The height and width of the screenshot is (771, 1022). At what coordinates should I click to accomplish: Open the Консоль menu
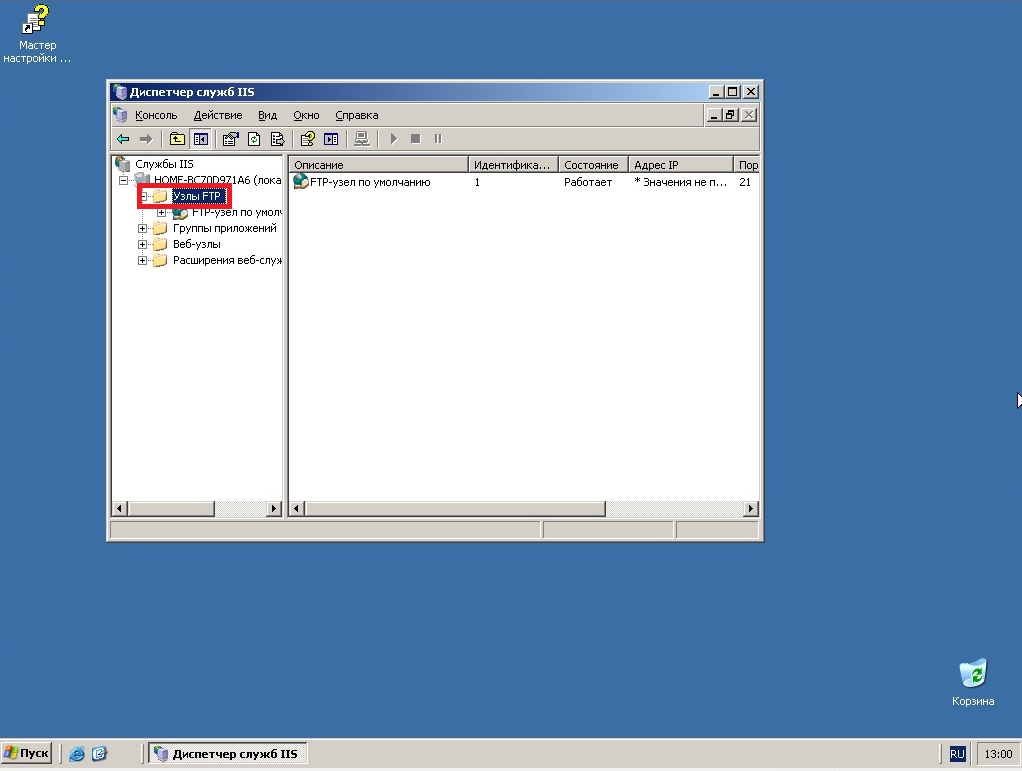point(156,115)
